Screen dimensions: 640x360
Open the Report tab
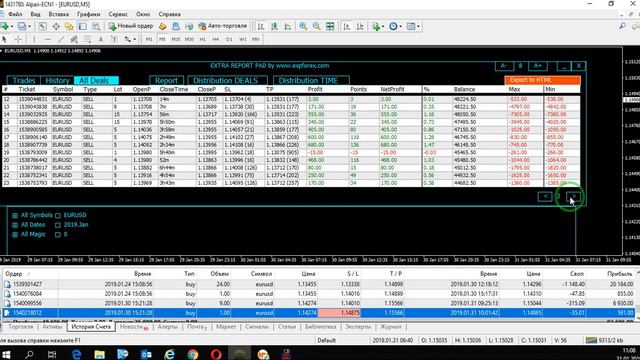[x=167, y=80]
